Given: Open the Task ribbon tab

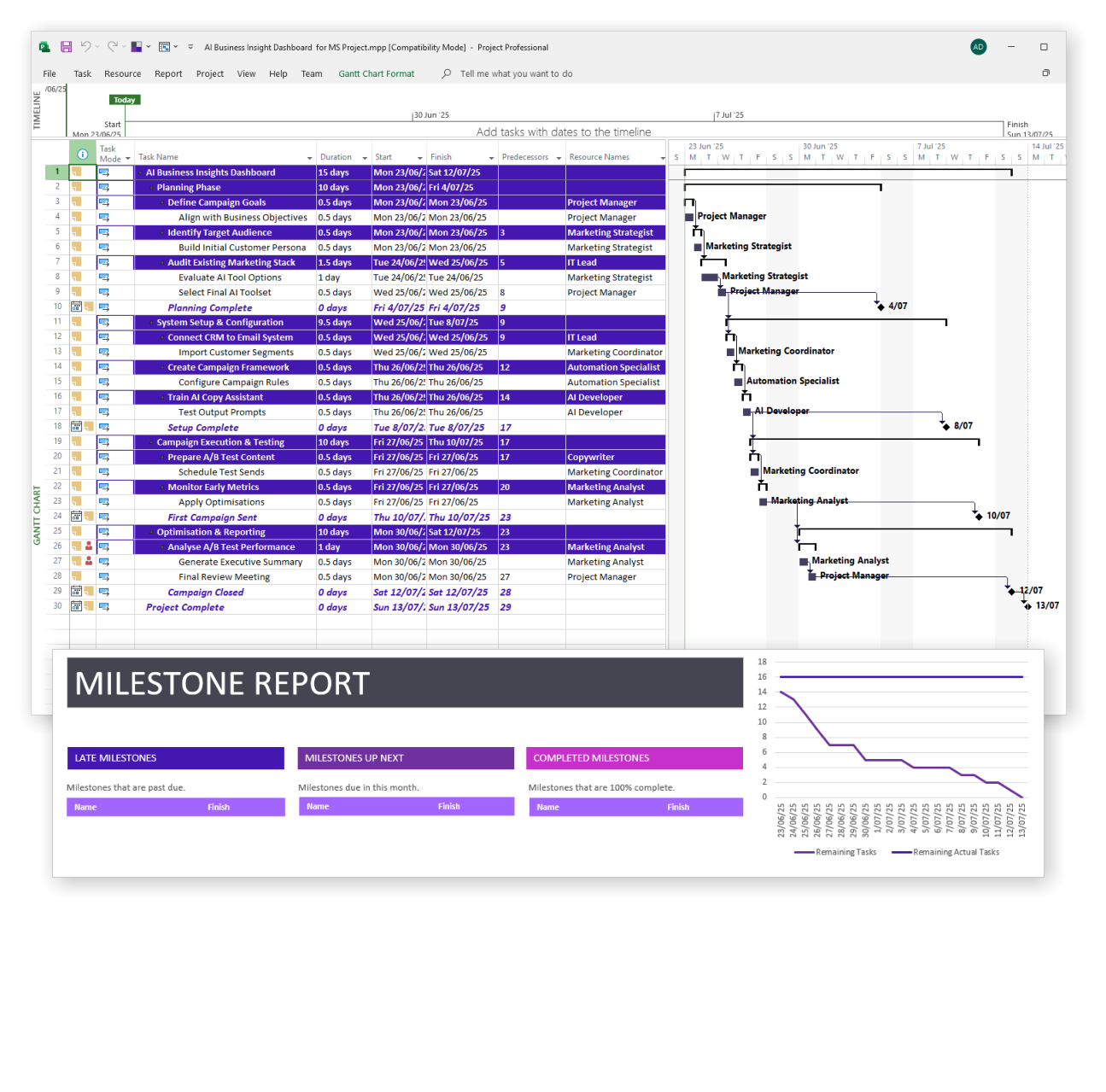Looking at the screenshot, I should (x=82, y=73).
